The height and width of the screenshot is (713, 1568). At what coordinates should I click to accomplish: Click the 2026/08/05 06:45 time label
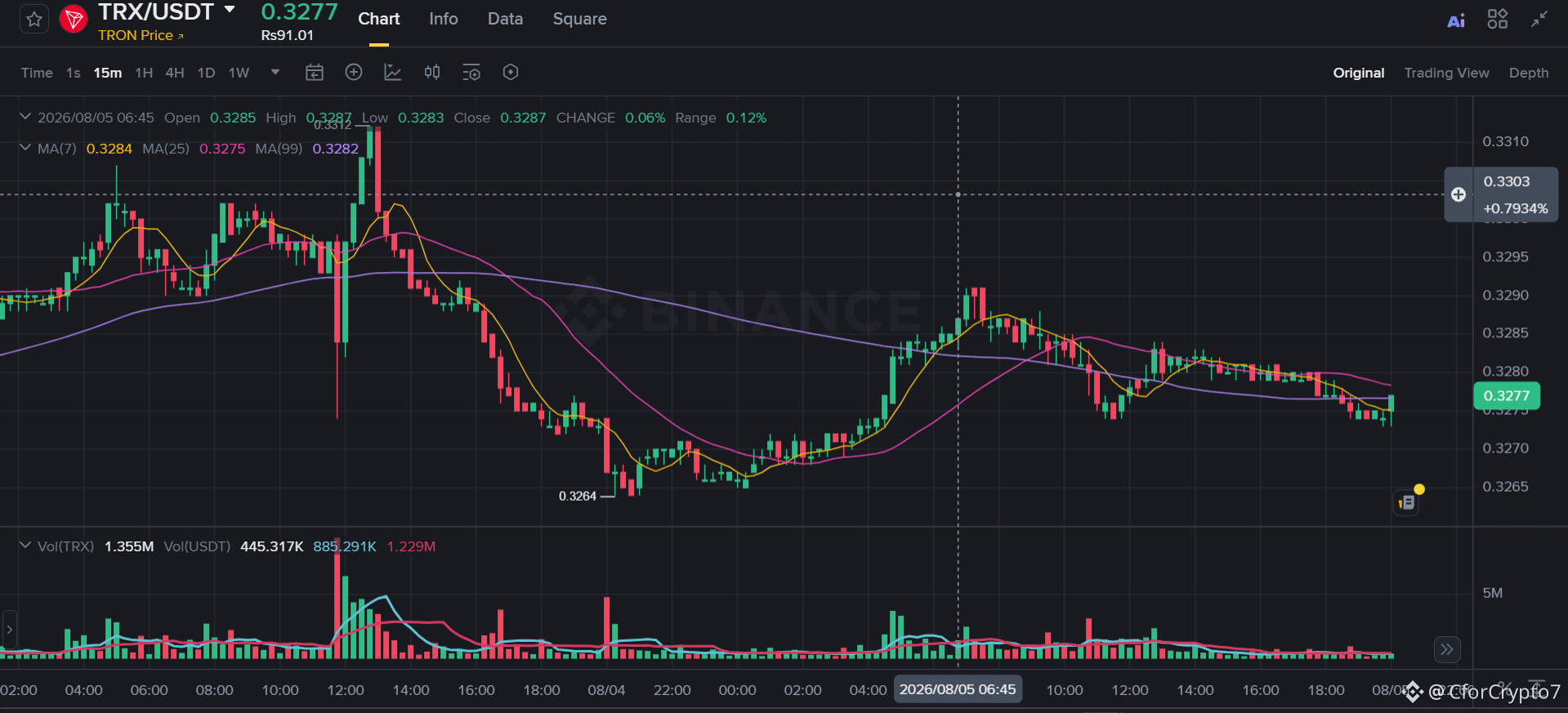[x=958, y=689]
